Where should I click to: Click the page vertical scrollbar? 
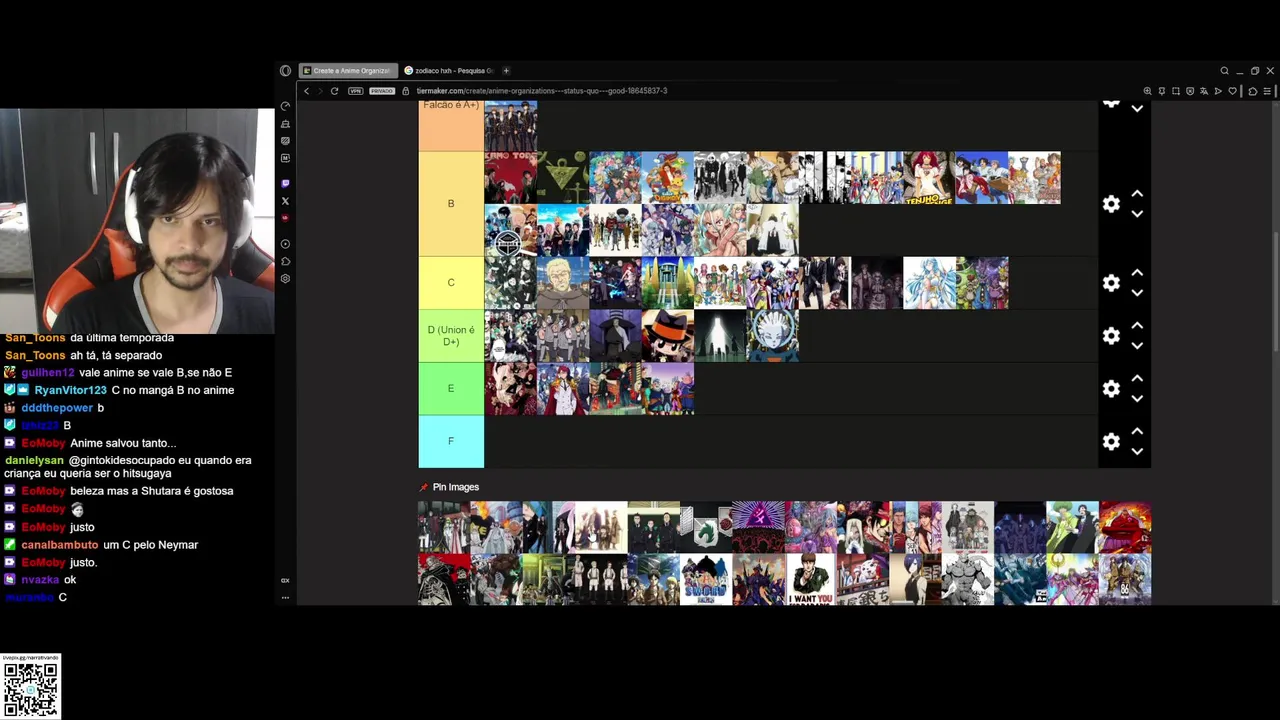1275,290
